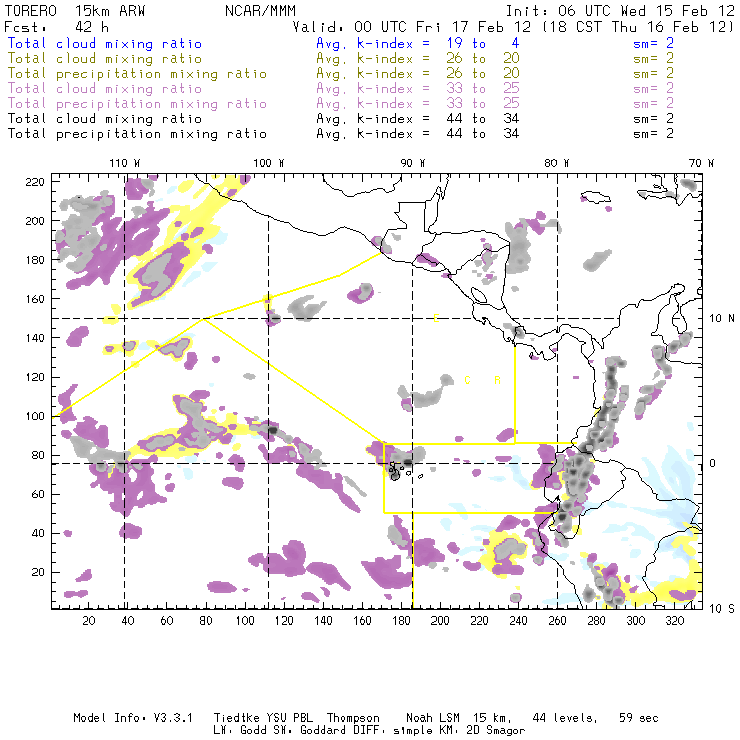Click the "Noah LSM" model text
This screenshot has width=740, height=740.
[x=433, y=718]
